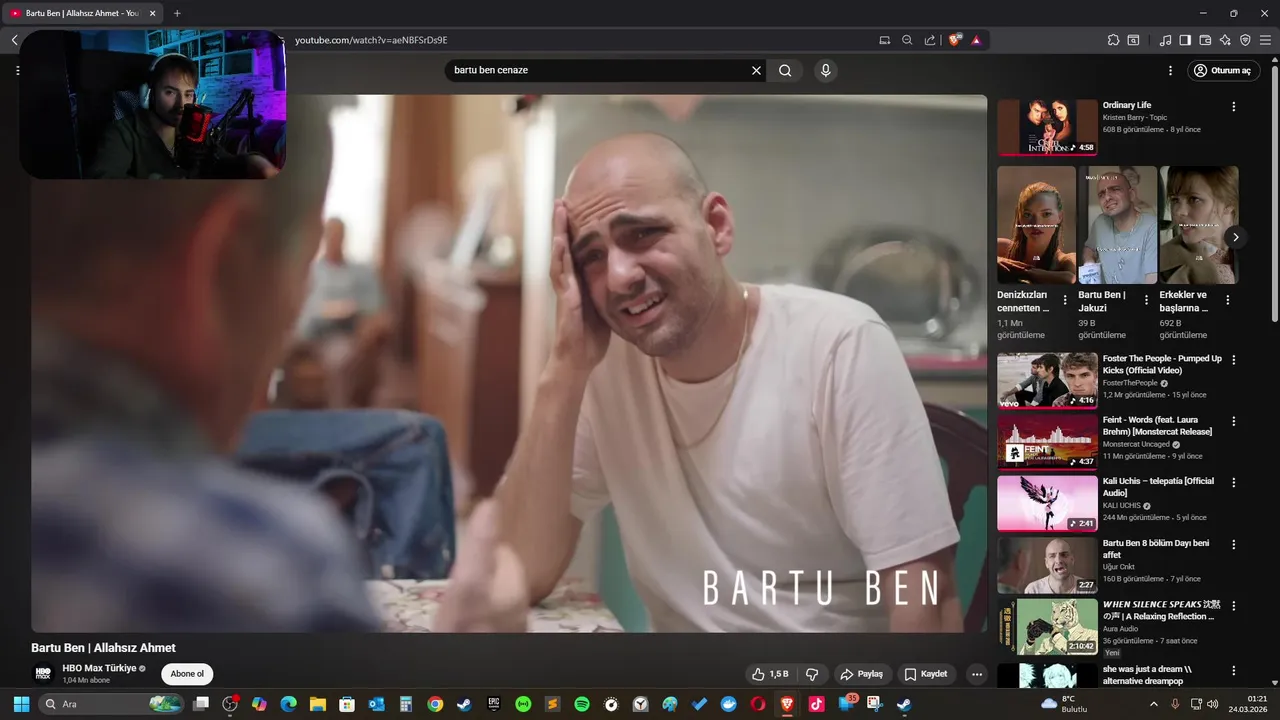
Task: Expand the system tray hidden icons chevron
Action: [1153, 704]
